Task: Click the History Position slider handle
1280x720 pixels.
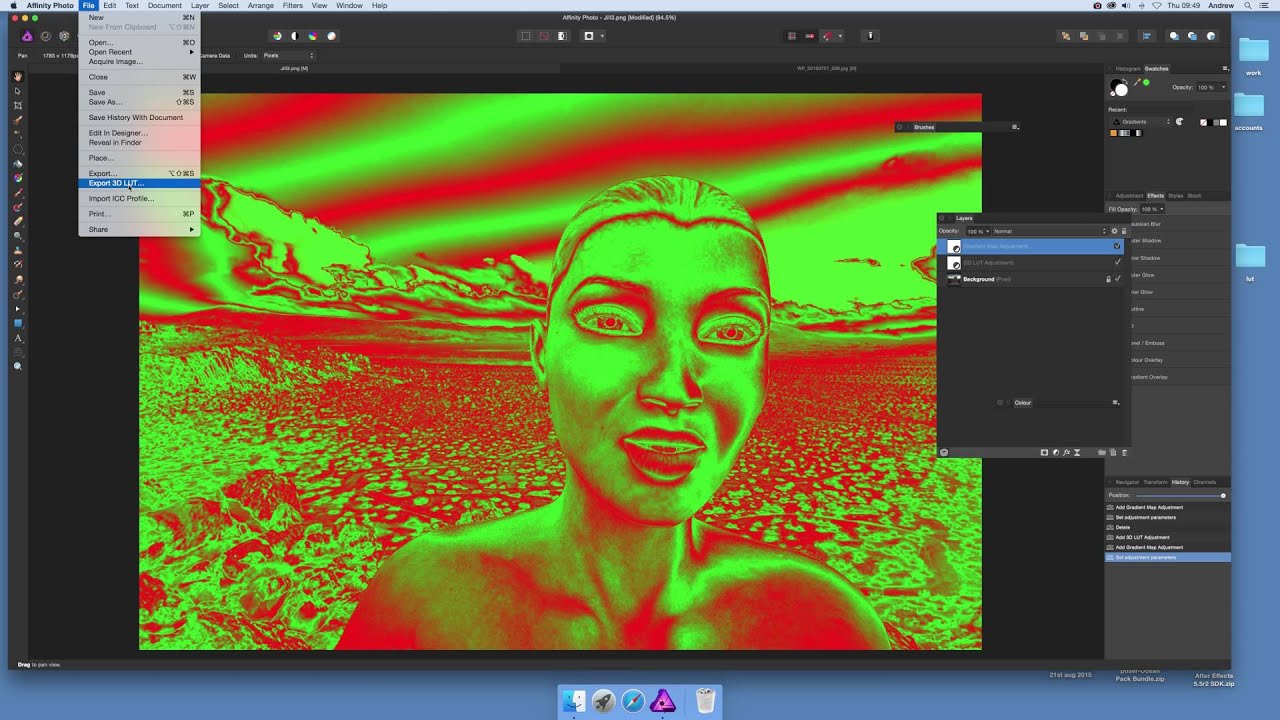Action: coord(1222,495)
